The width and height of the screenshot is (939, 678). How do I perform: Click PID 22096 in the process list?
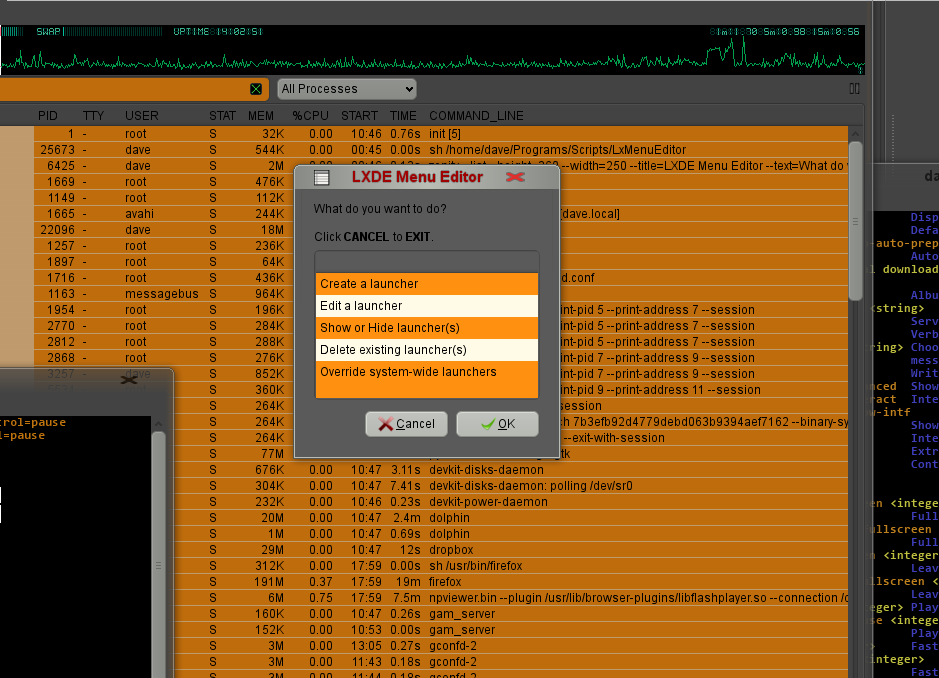coord(57,230)
